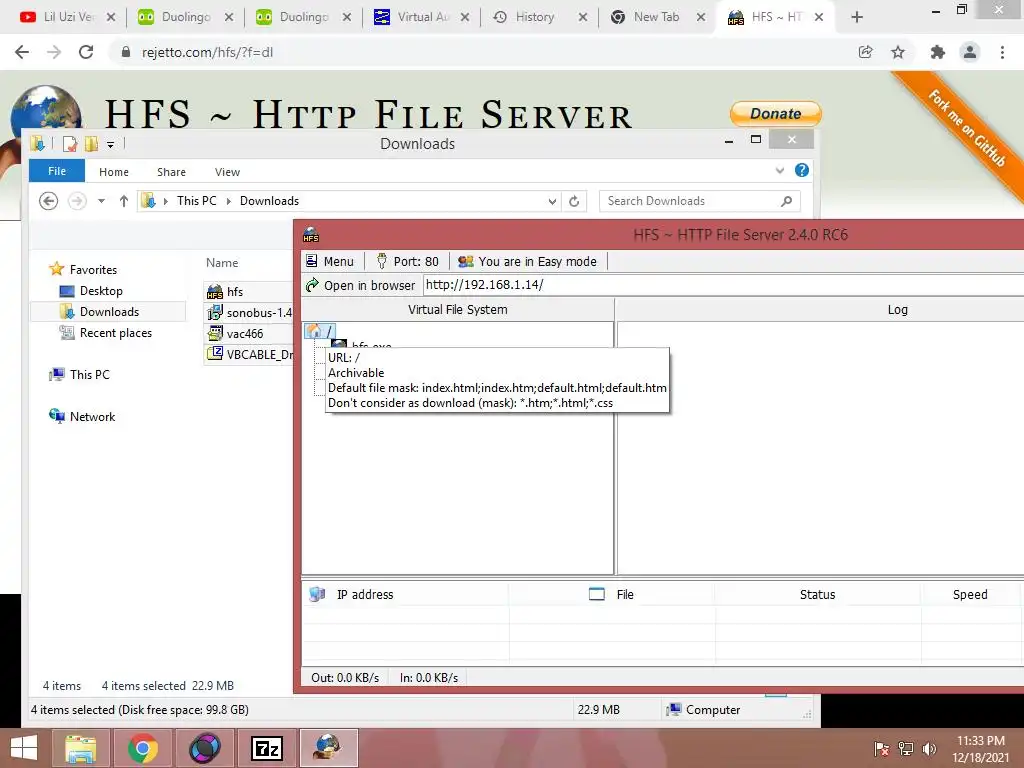Click the Port: 80 button
Screen dimensions: 1024x768
[x=408, y=261]
